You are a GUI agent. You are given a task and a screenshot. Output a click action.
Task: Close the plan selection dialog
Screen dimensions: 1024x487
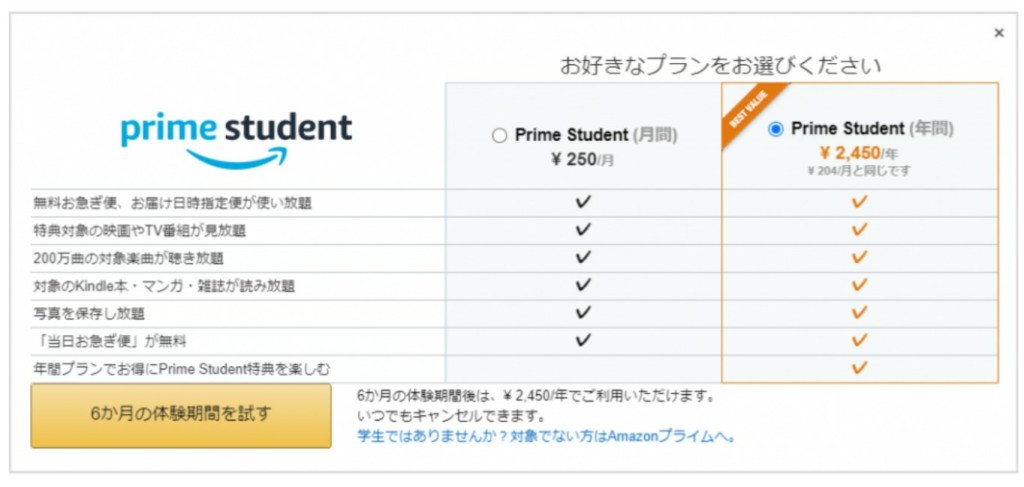click(998, 33)
